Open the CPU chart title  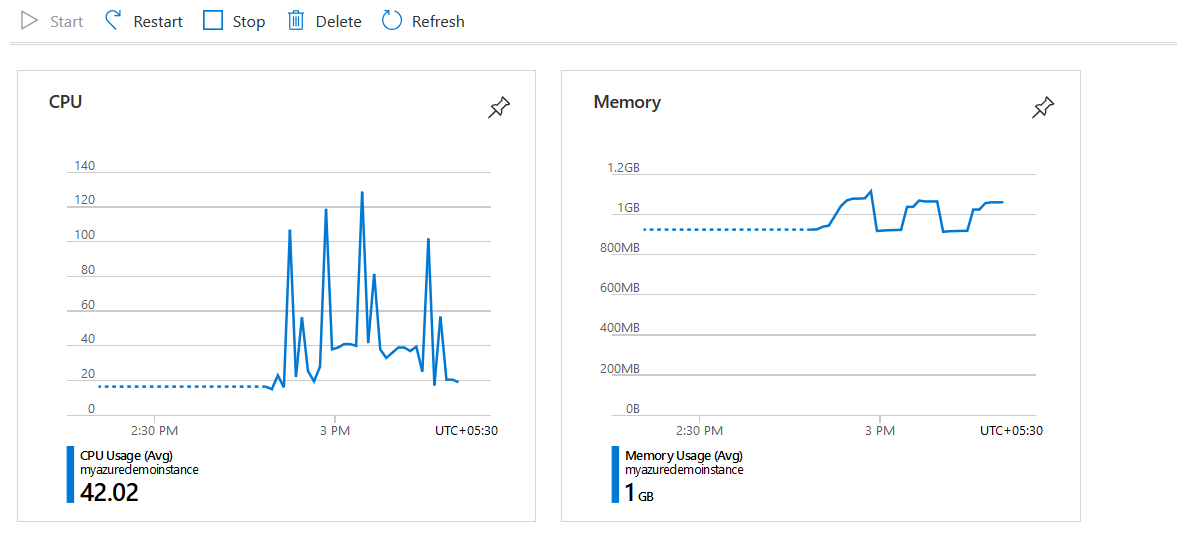pos(65,102)
